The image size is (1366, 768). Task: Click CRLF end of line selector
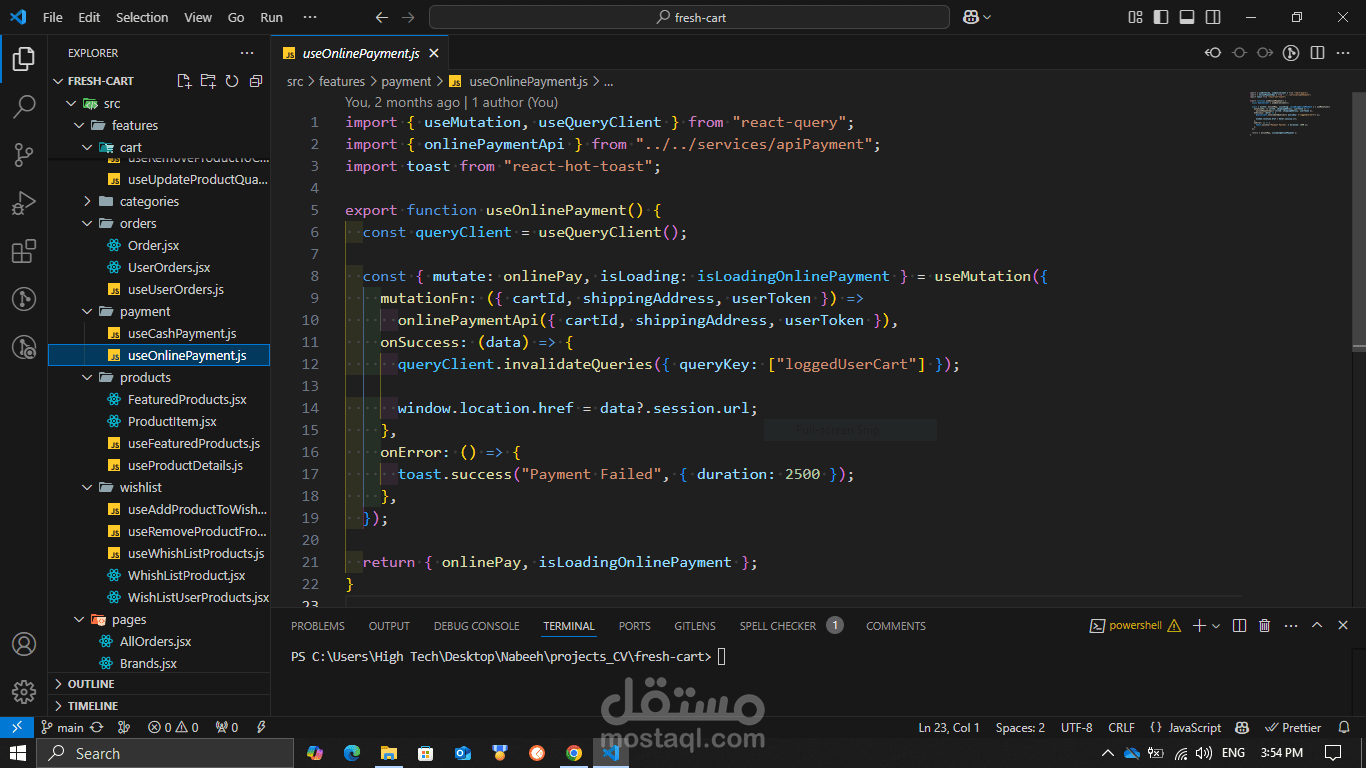click(1121, 728)
